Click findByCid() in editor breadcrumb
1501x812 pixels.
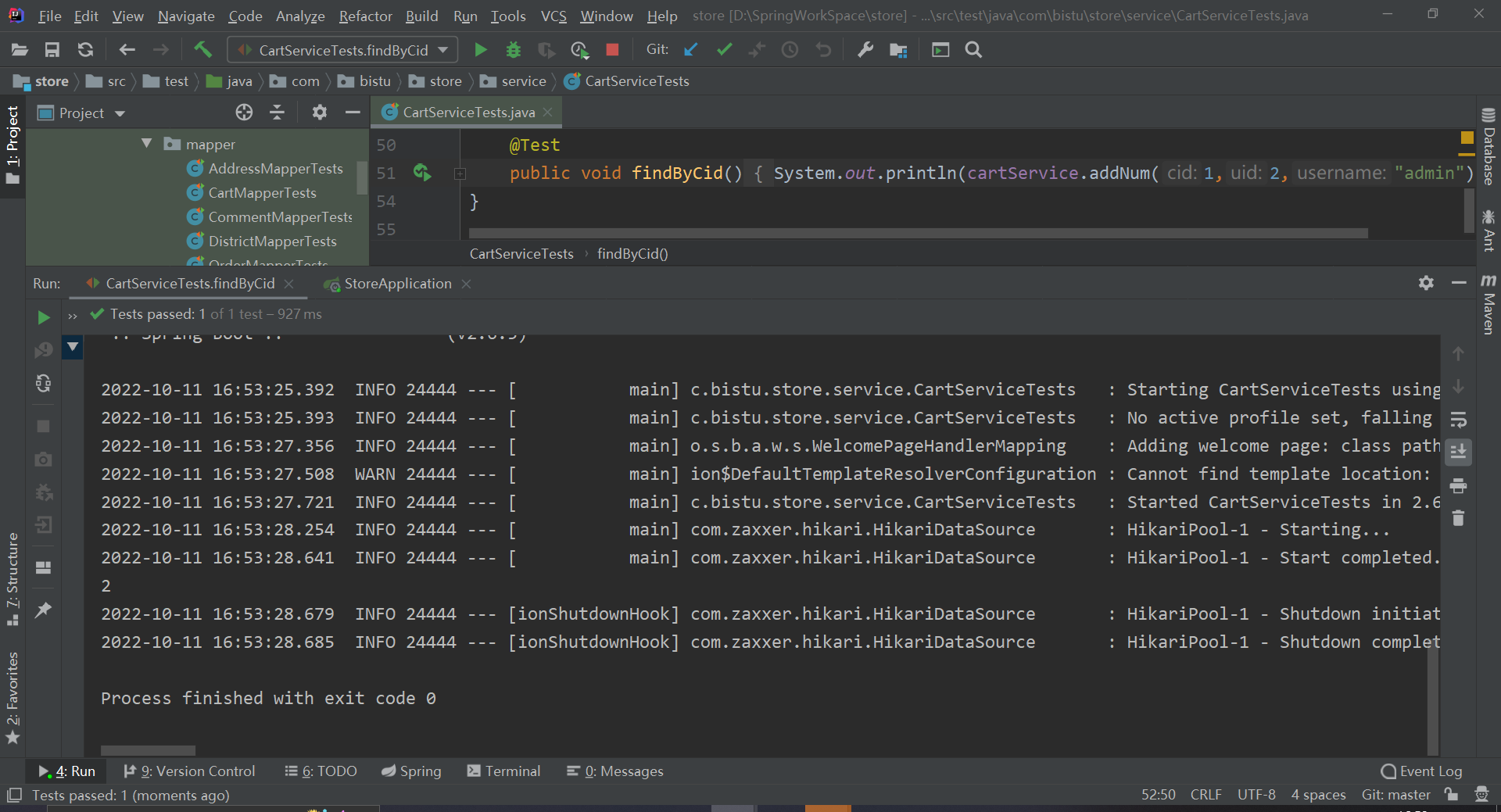point(632,254)
